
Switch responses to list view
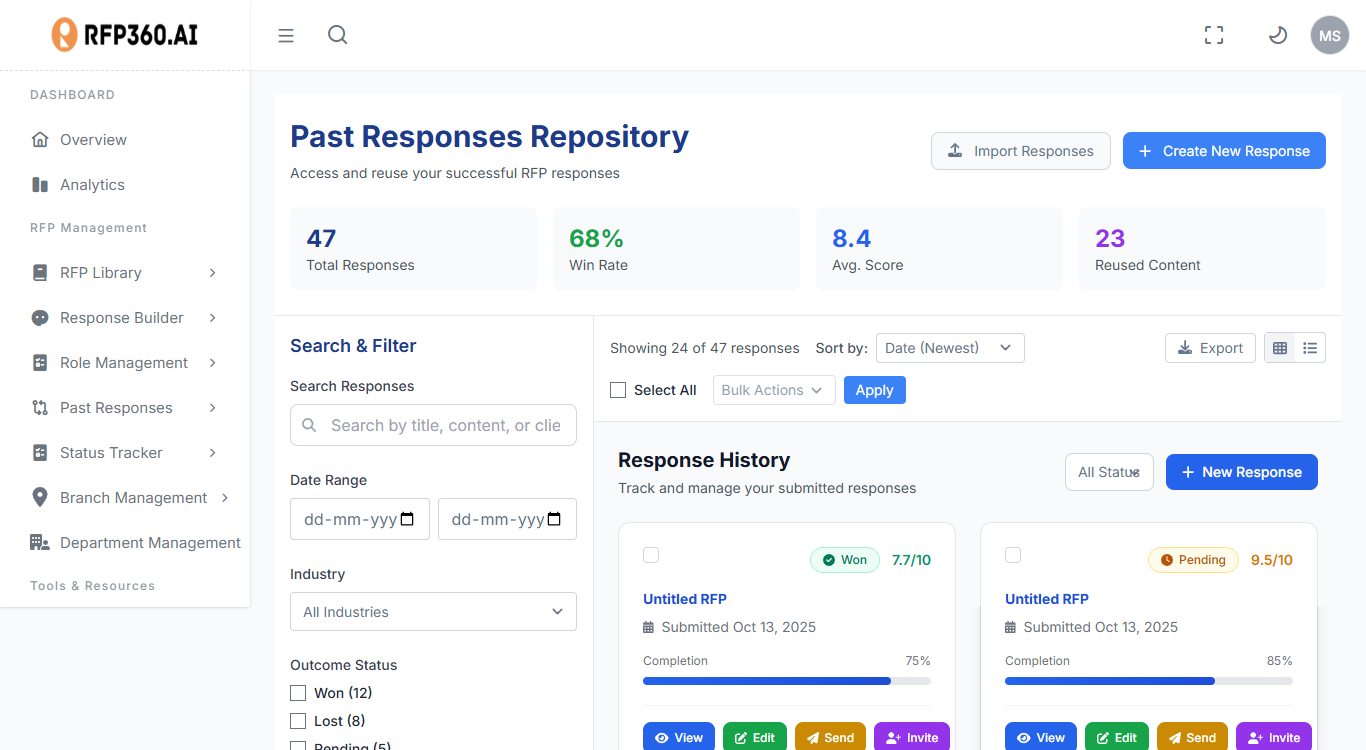pos(1310,347)
